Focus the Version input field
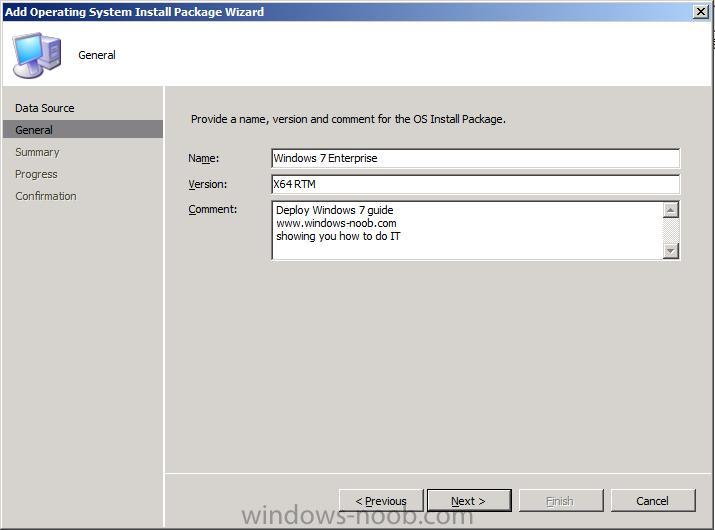 (x=476, y=184)
